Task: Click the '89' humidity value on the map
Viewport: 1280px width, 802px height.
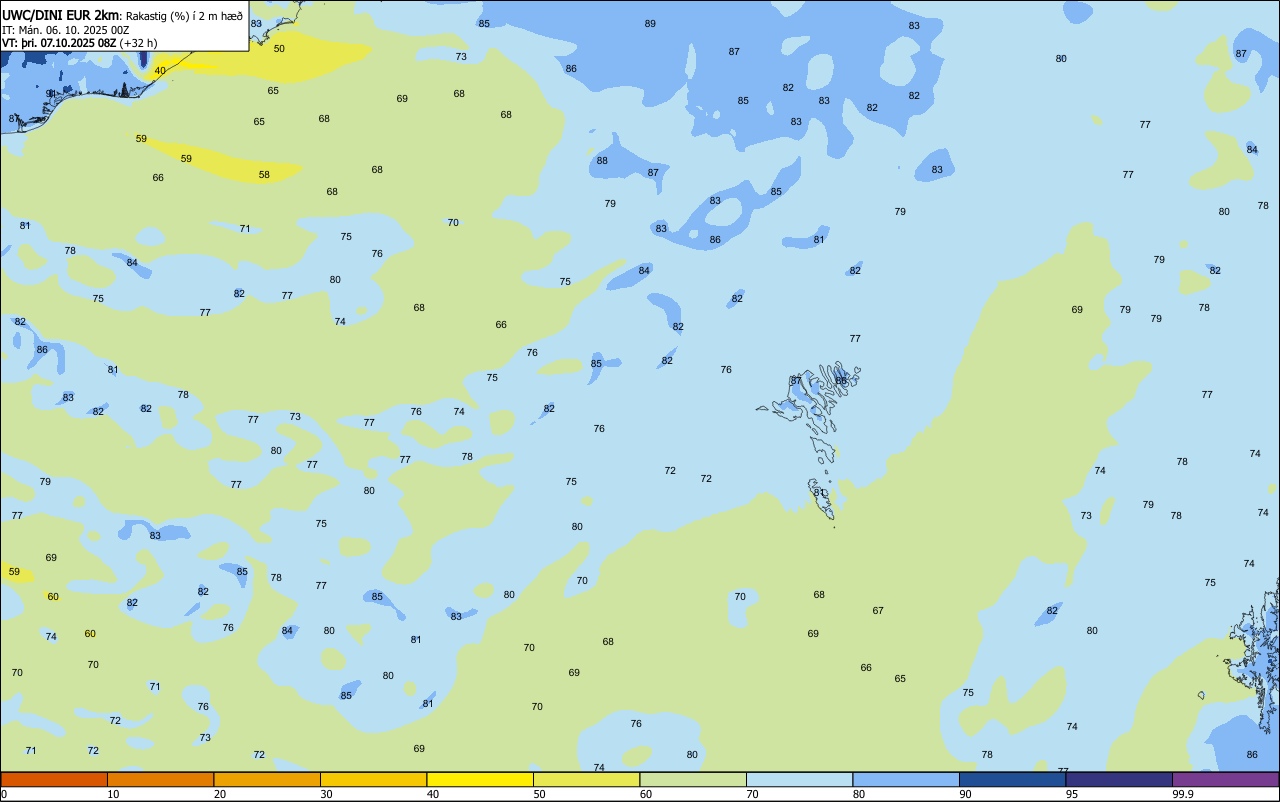Action: click(650, 23)
